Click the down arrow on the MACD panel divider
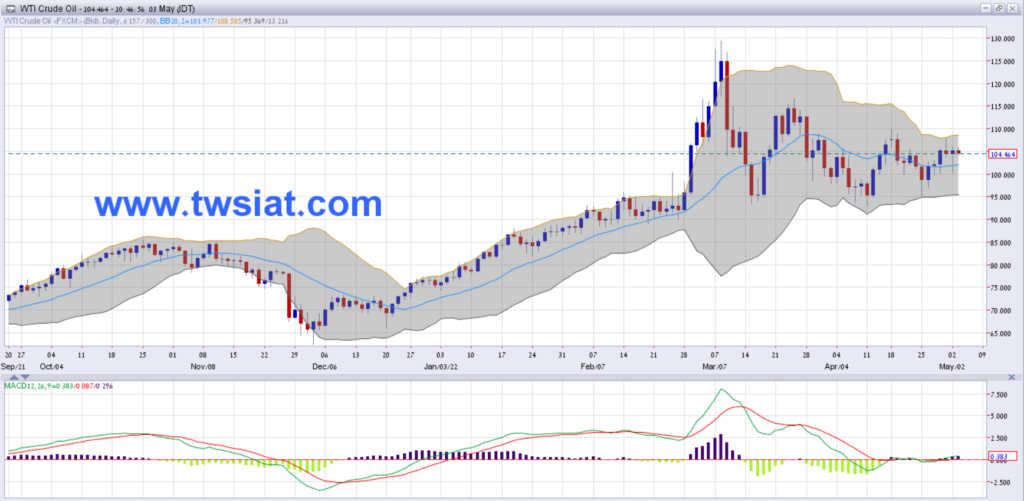 coord(25,378)
